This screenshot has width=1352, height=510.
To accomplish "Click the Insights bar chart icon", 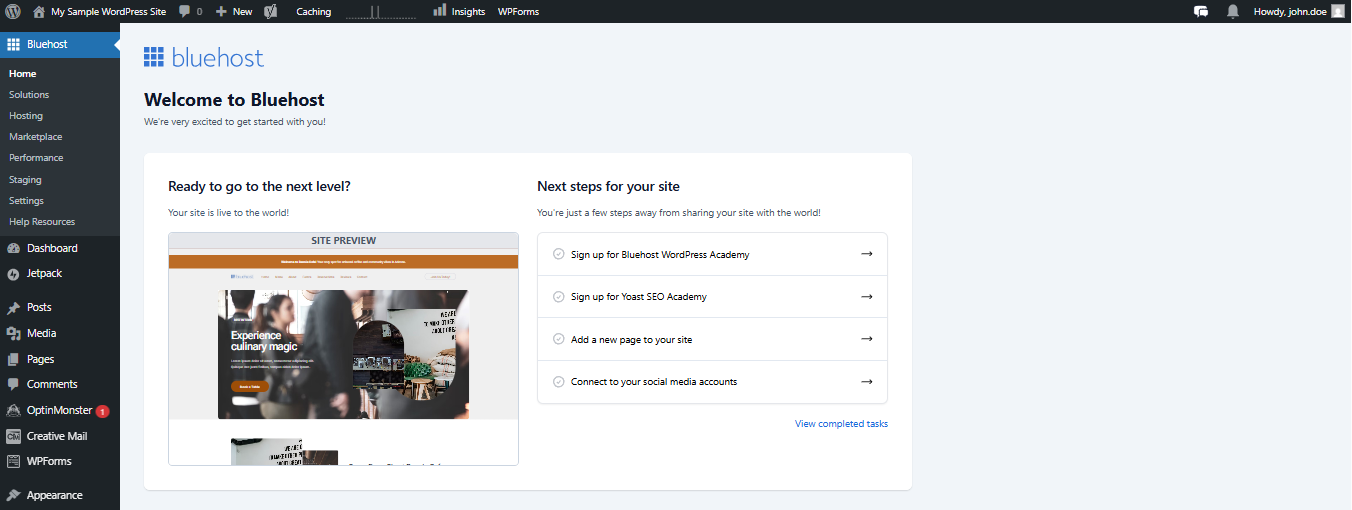I will click(x=440, y=10).
